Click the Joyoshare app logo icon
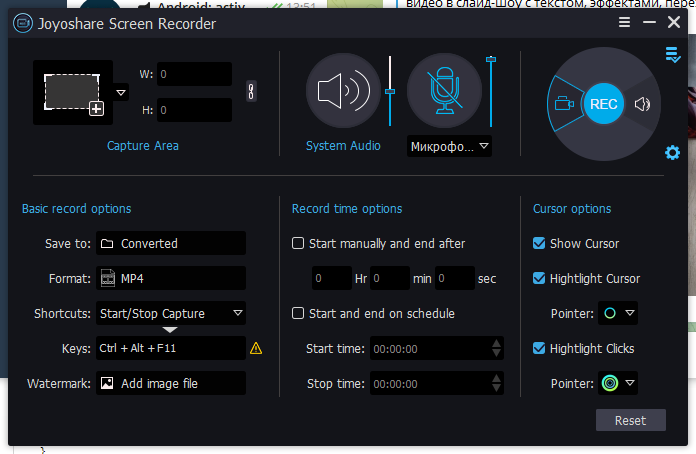The width and height of the screenshot is (696, 454). pos(23,23)
